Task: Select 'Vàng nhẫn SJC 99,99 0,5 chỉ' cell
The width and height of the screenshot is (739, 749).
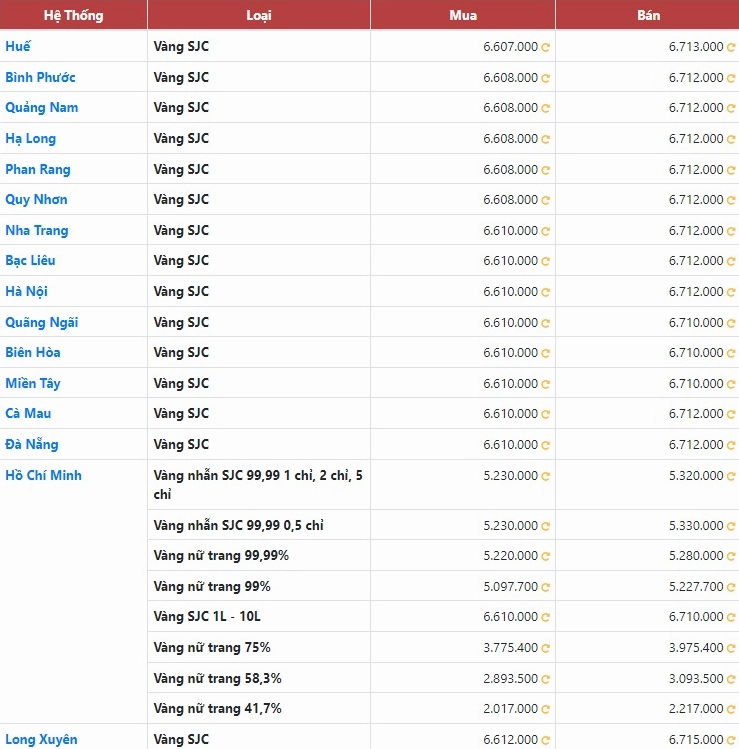Action: pyautogui.click(x=259, y=525)
